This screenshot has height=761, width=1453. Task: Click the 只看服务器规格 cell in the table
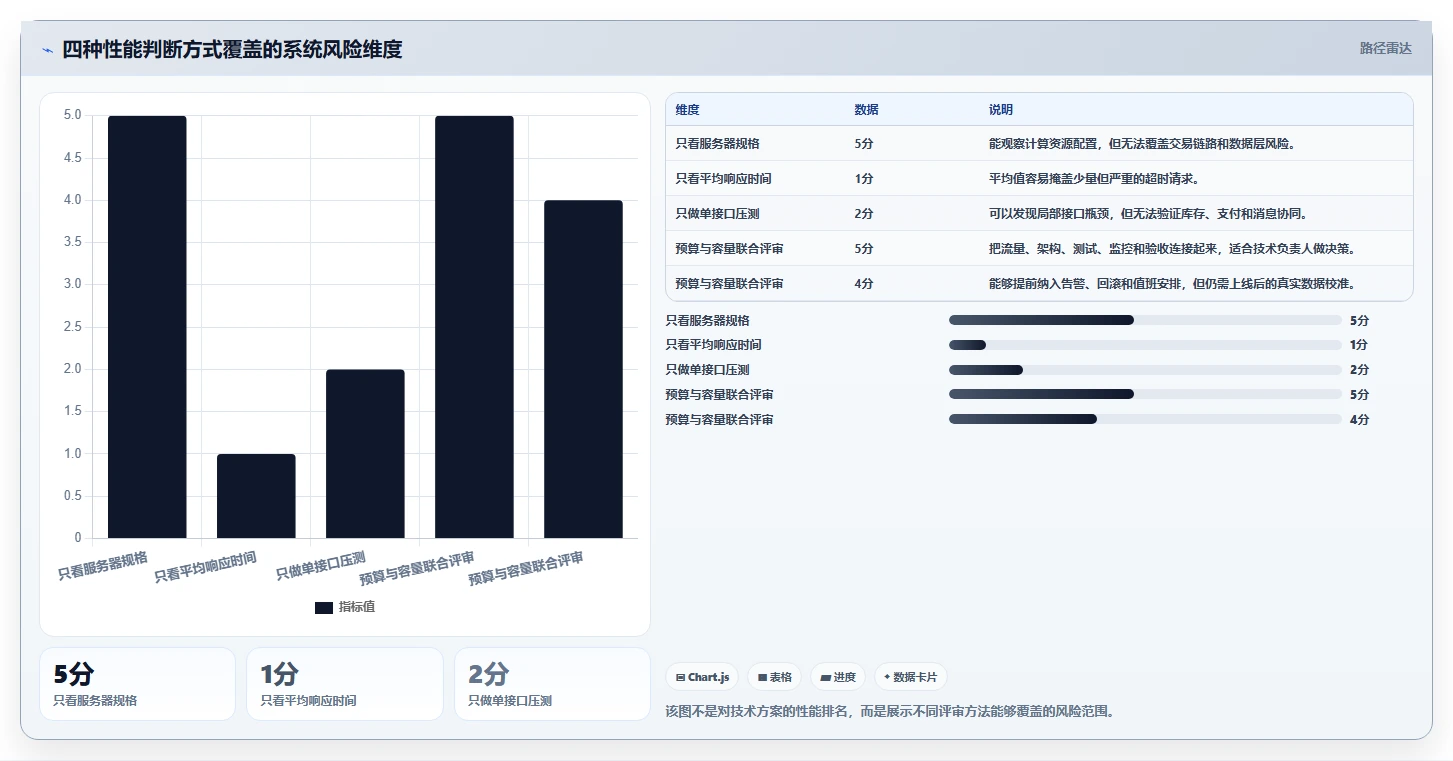pos(717,144)
